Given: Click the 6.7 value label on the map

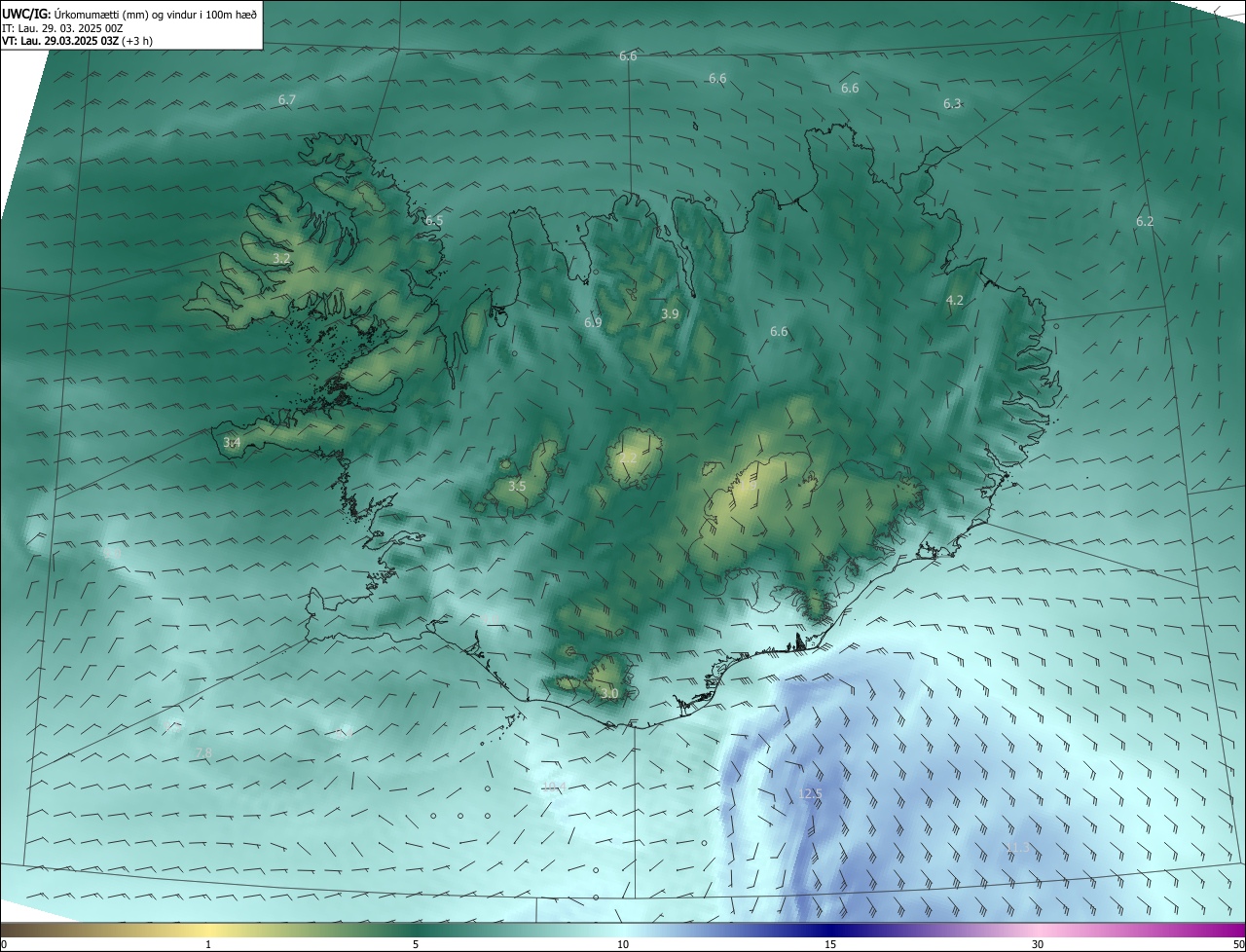Looking at the screenshot, I should tap(286, 99).
